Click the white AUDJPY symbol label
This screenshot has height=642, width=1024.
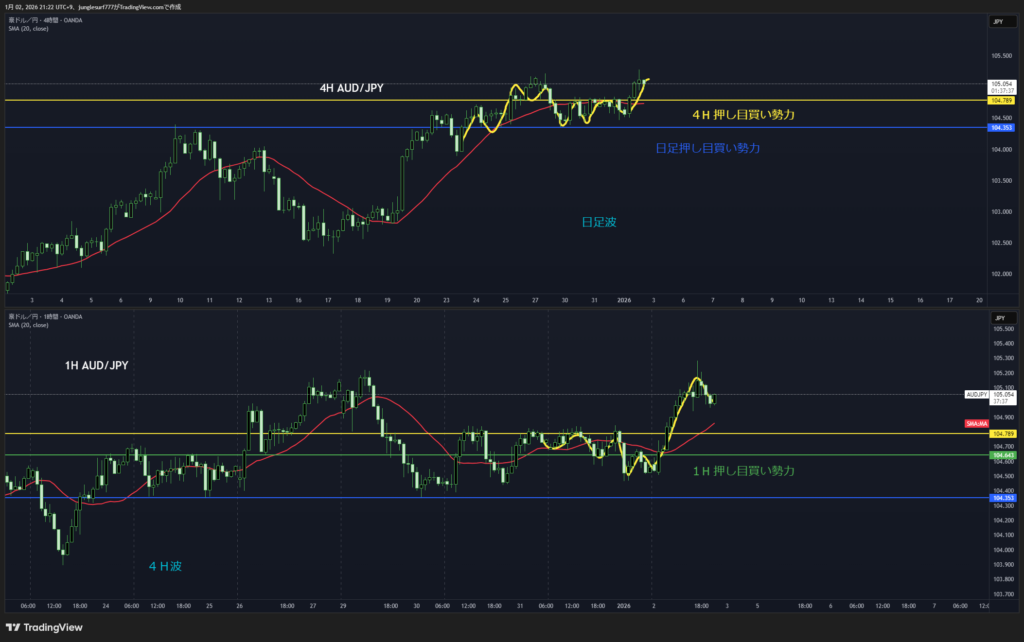click(976, 395)
